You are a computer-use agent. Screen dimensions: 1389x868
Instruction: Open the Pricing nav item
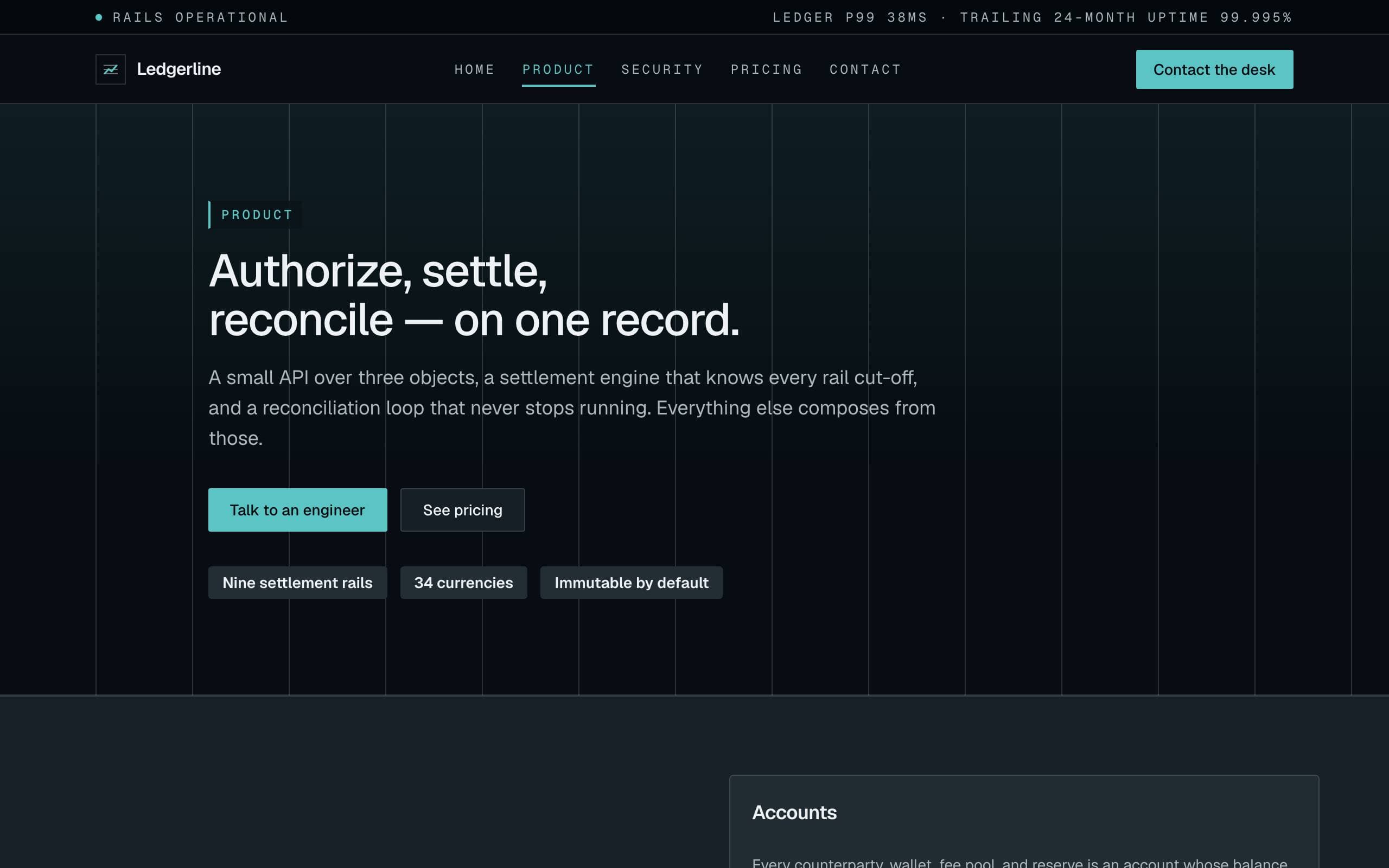(x=766, y=69)
